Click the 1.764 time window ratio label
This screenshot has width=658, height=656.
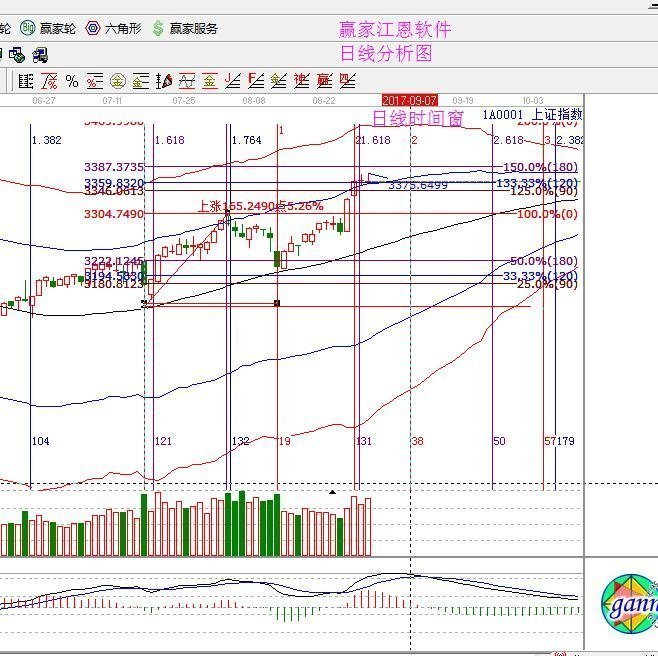click(247, 140)
